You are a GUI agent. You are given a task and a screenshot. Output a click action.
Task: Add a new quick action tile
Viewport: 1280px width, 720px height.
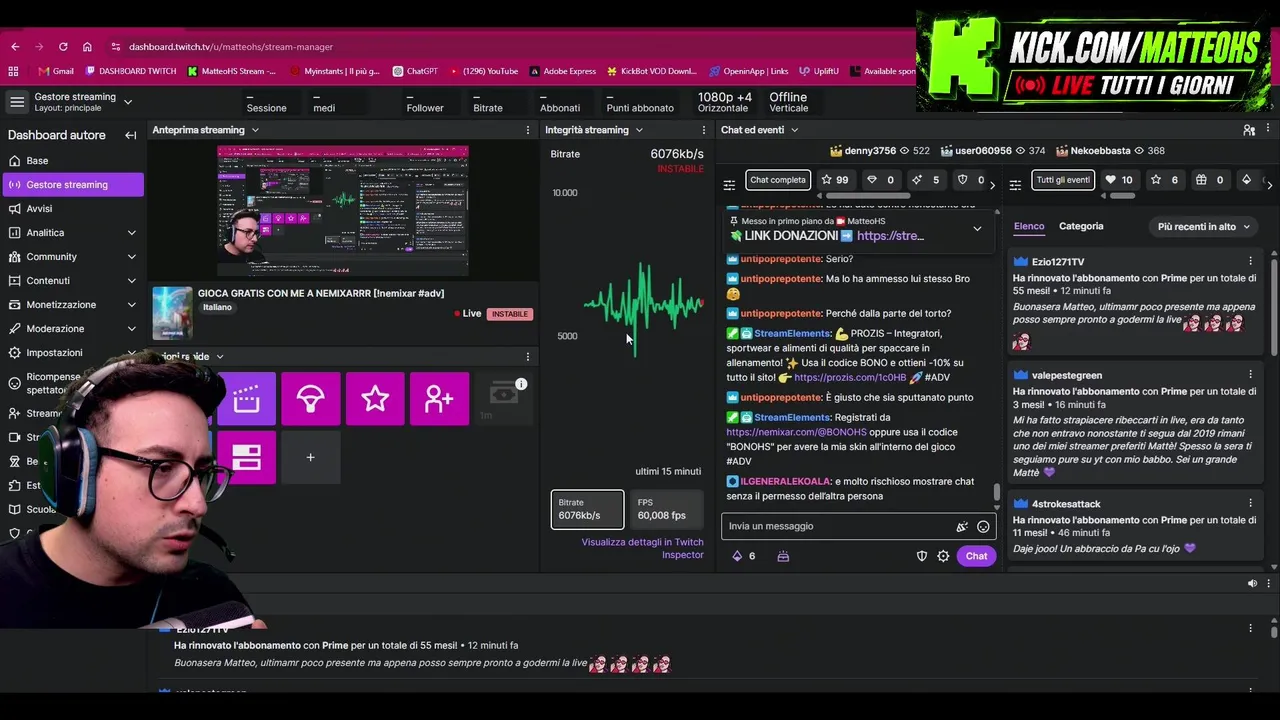tap(310, 457)
